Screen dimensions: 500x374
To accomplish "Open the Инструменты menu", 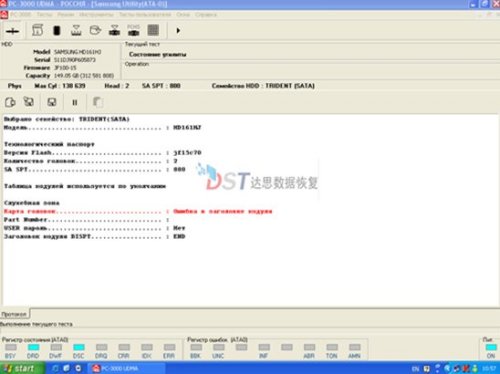I will click(x=96, y=15).
